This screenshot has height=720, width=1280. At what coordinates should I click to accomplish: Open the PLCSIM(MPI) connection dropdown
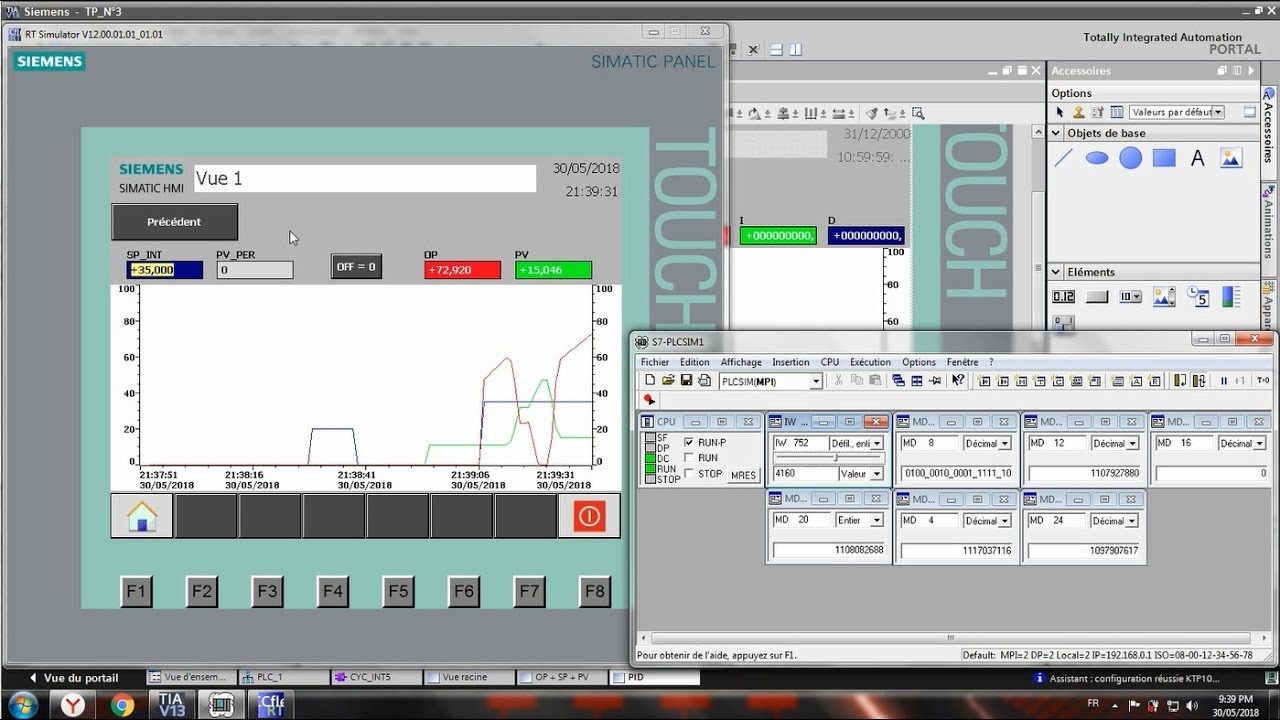[816, 381]
